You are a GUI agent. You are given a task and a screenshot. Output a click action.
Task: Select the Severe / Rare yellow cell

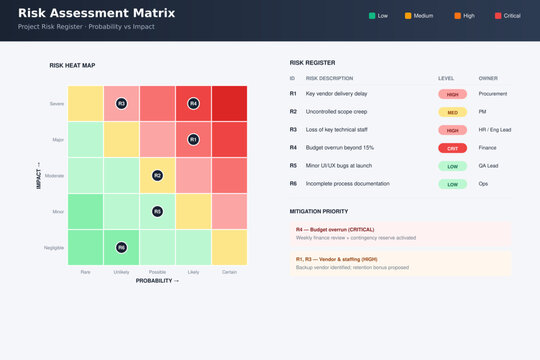85,103
